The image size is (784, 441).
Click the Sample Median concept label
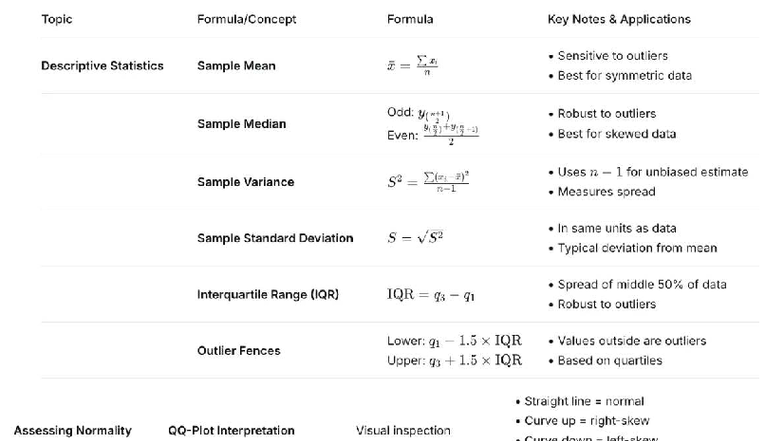[x=241, y=124]
